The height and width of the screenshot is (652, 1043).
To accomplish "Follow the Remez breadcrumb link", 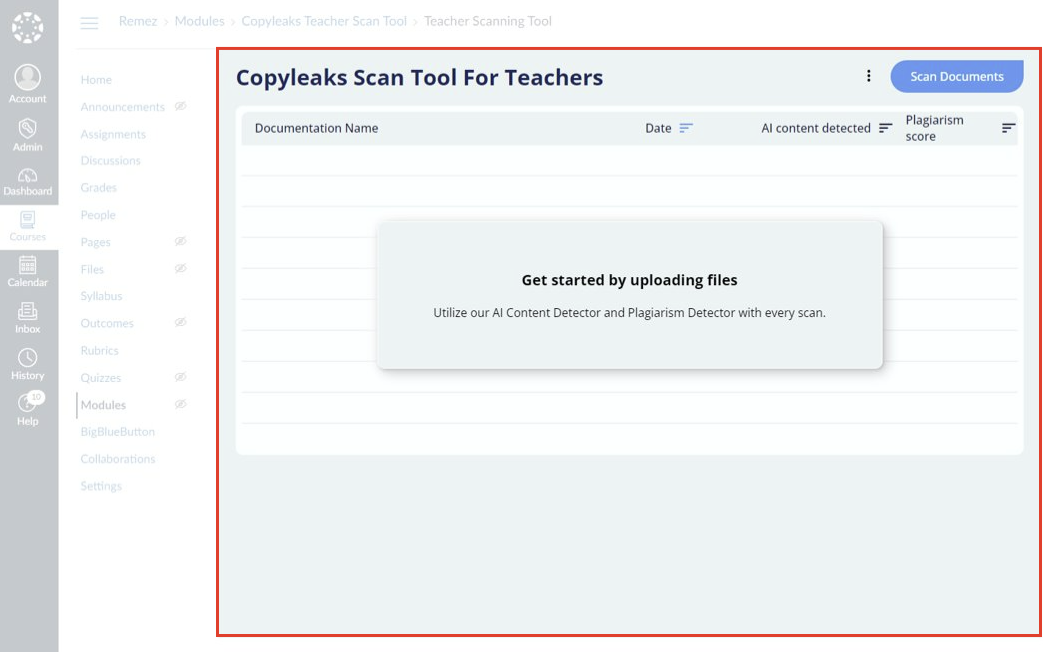I will [138, 21].
